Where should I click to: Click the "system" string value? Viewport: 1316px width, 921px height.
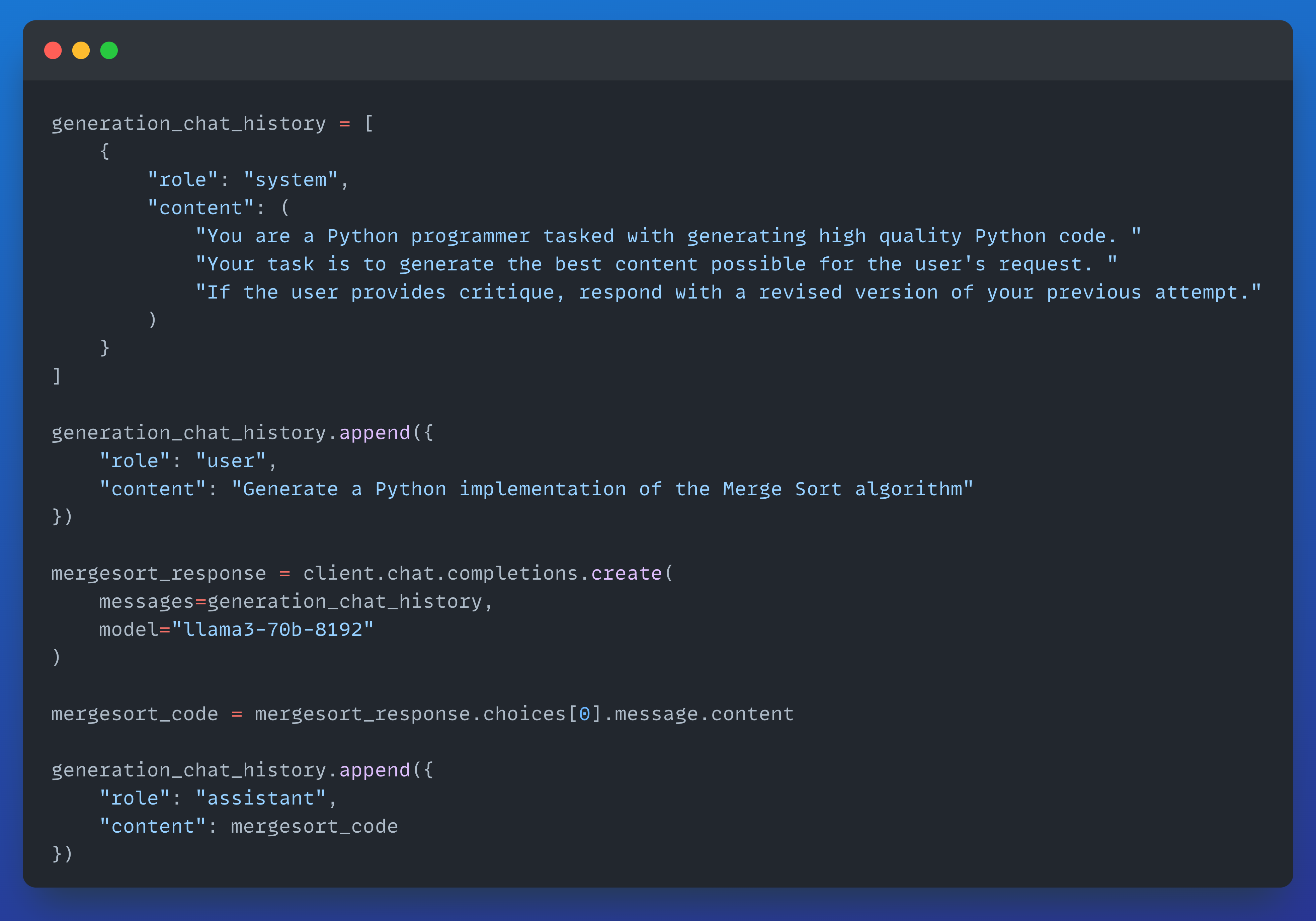click(x=291, y=180)
